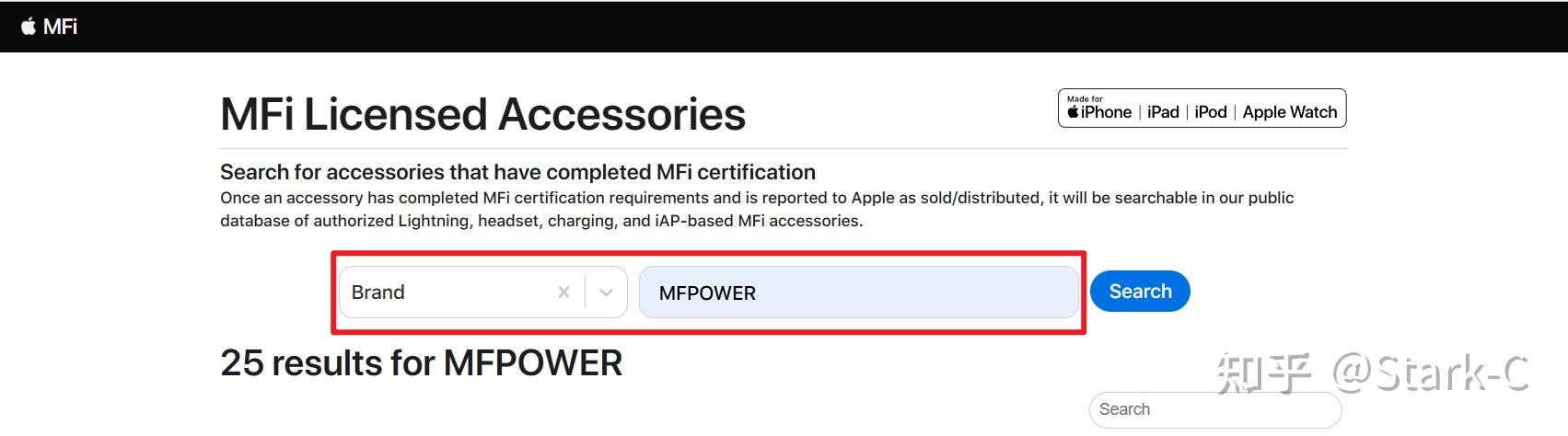Image resolution: width=1568 pixels, height=436 pixels.
Task: Click the Apple logo in the Made-for badge
Action: point(1074,112)
